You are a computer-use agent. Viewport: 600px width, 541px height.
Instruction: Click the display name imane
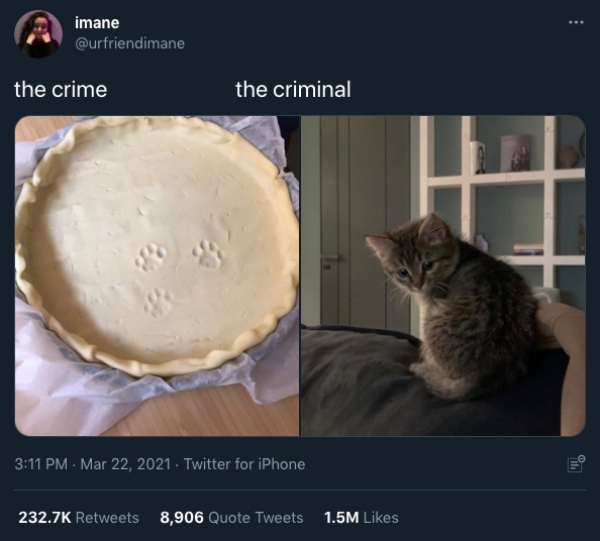tap(97, 23)
